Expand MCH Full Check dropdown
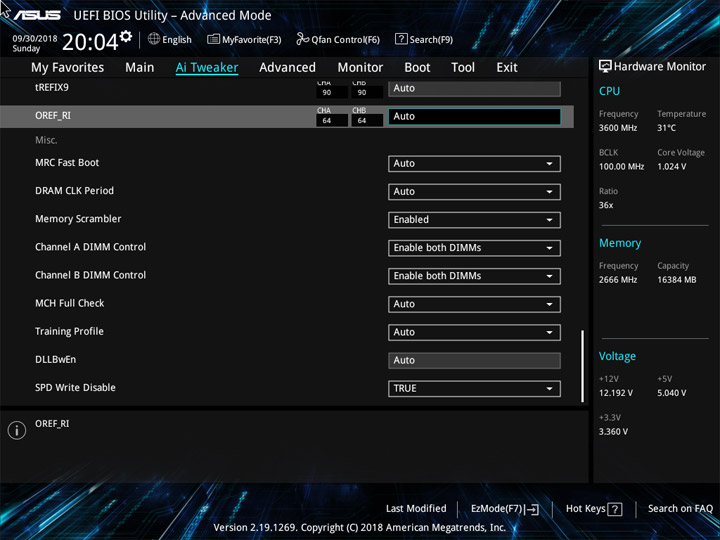The height and width of the screenshot is (540, 720). point(474,304)
